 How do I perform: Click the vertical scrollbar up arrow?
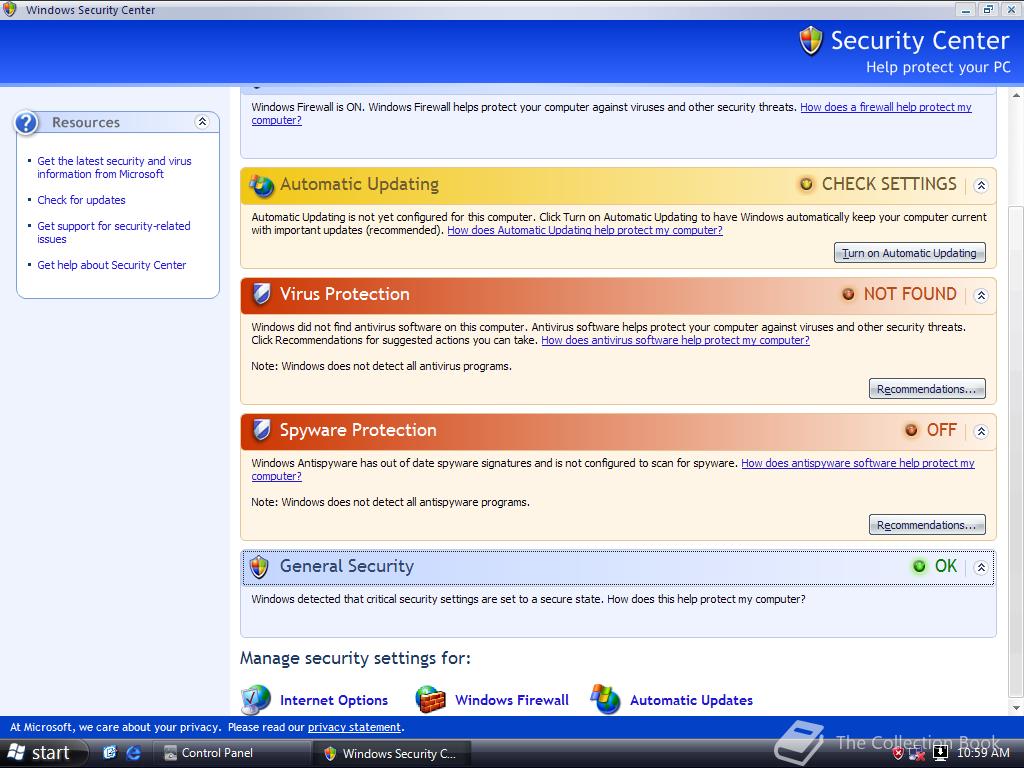tap(1016, 95)
